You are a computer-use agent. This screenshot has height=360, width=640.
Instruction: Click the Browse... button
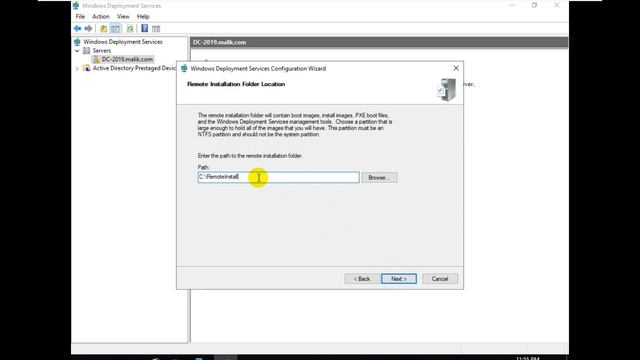pyautogui.click(x=379, y=178)
